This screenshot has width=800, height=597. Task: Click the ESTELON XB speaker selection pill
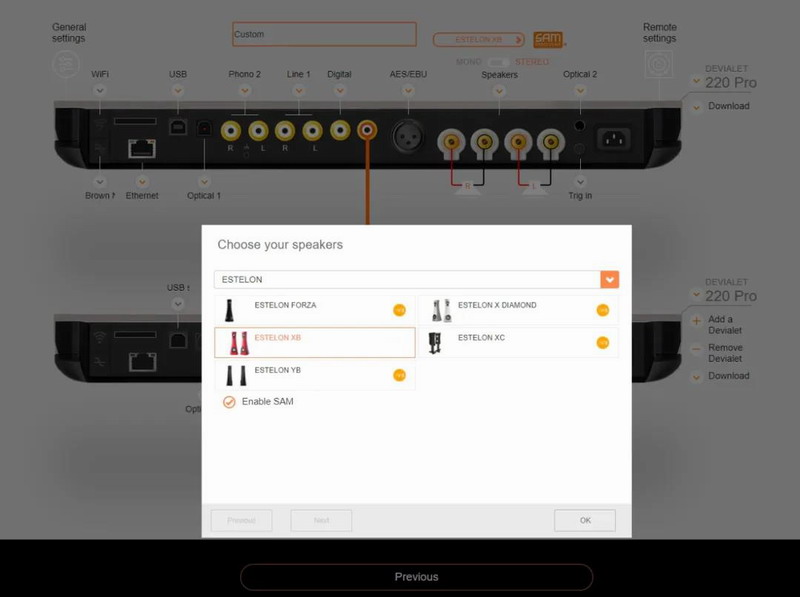click(479, 39)
